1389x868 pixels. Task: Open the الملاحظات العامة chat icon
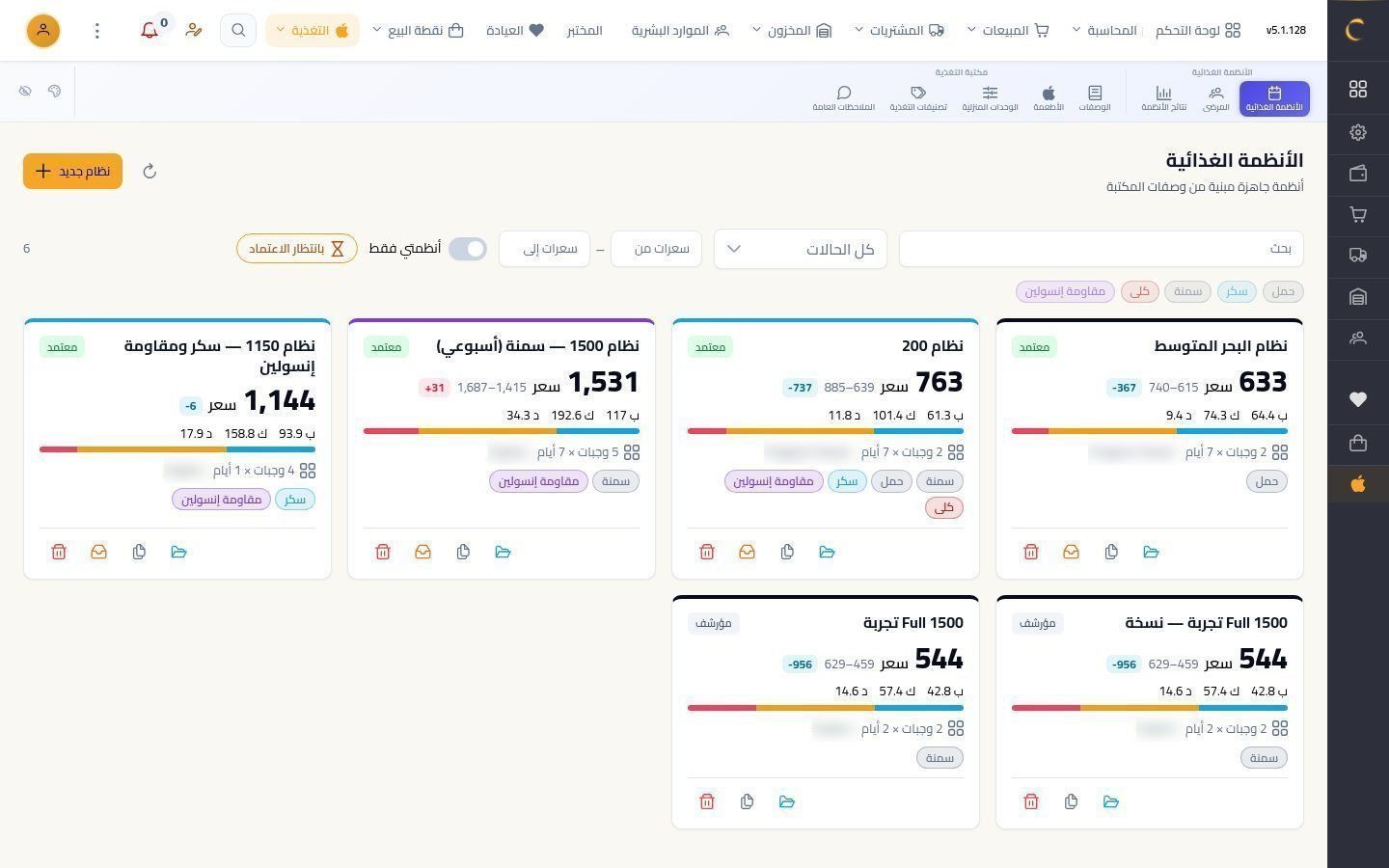843,98
